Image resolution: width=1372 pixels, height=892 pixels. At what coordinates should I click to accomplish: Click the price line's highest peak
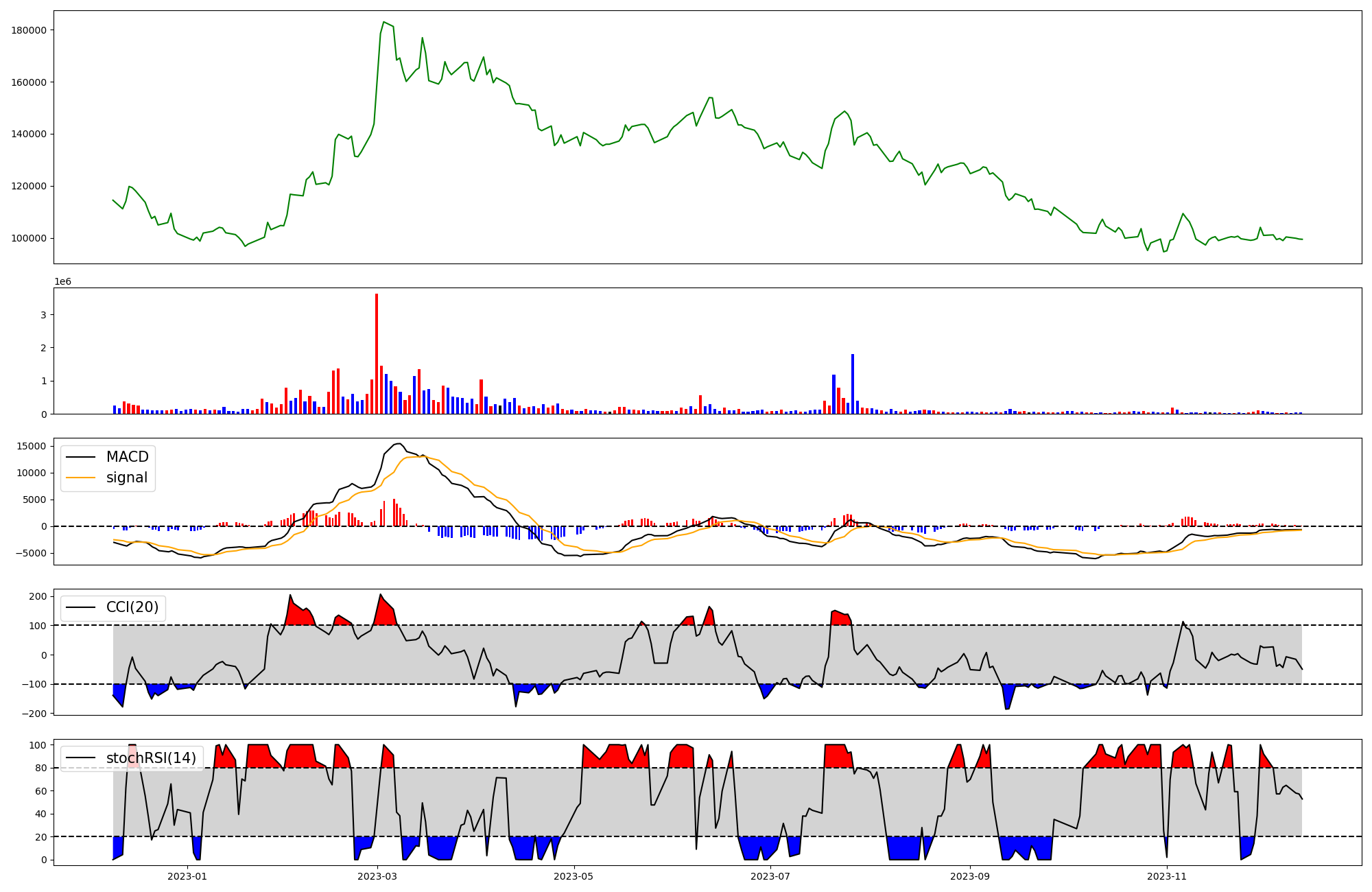[x=383, y=23]
